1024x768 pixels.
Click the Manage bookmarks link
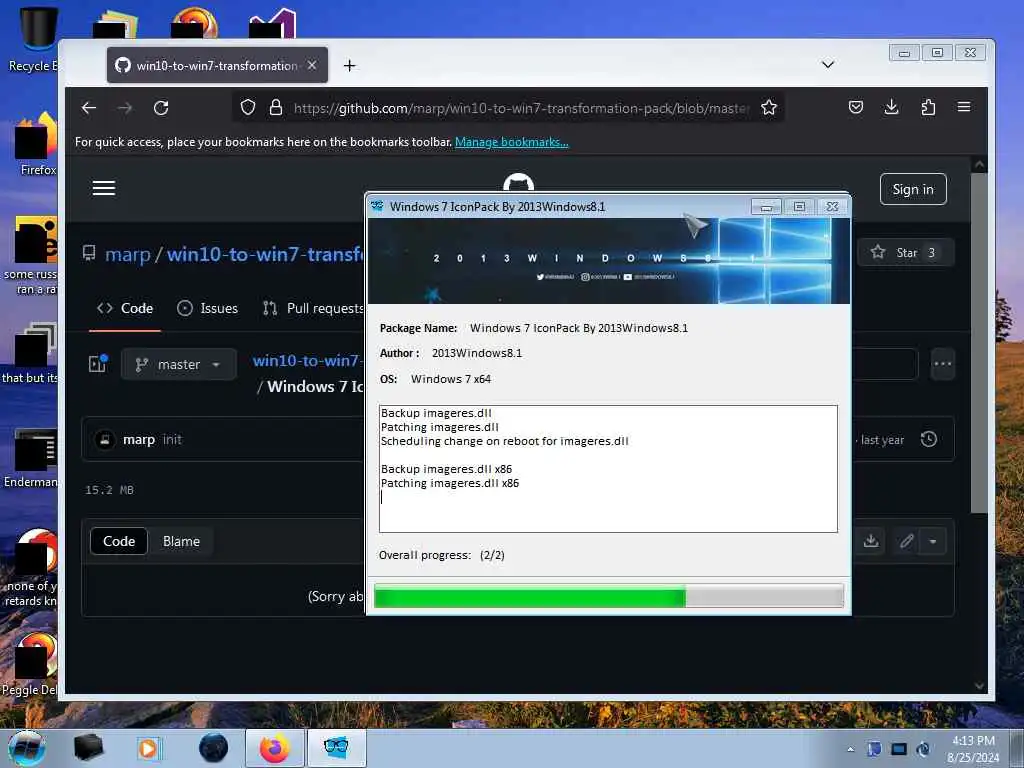511,142
